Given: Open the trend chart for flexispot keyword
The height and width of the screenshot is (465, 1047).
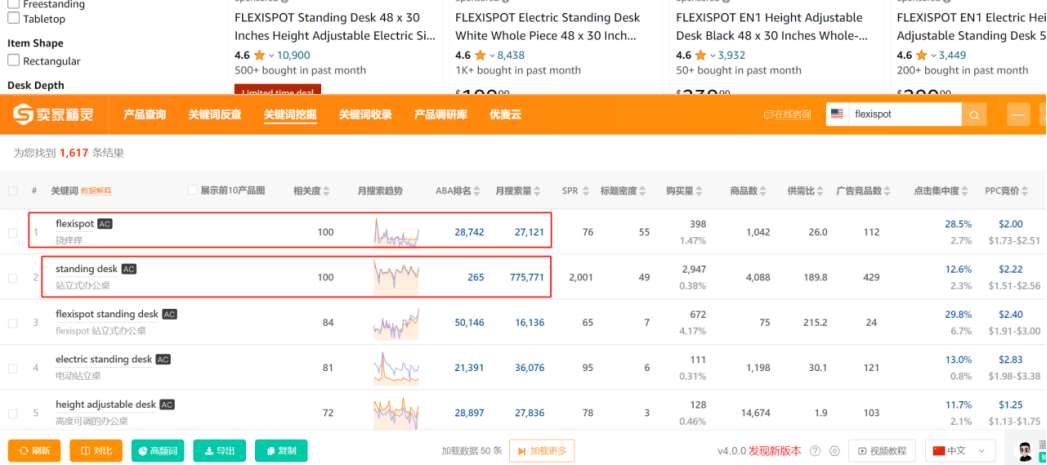Looking at the screenshot, I should pyautogui.click(x=396, y=232).
